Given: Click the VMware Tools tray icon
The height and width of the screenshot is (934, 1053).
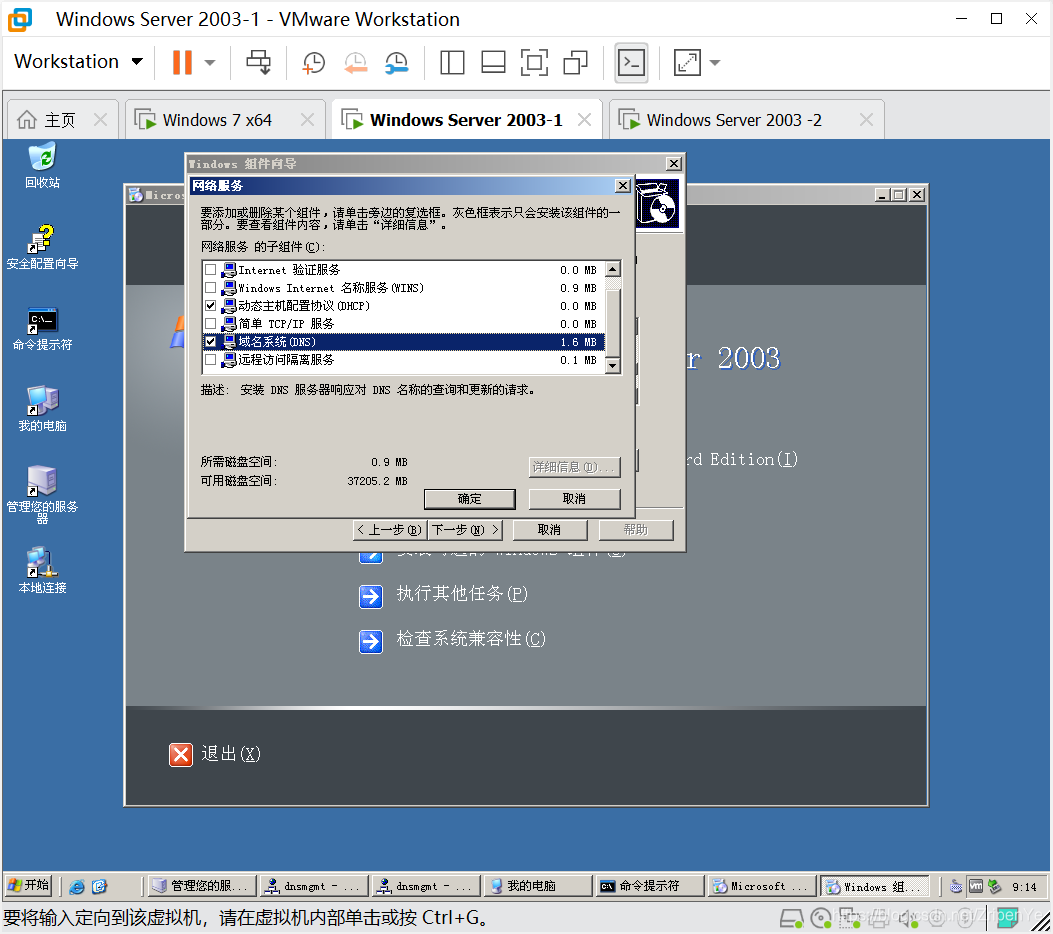Looking at the screenshot, I should click(976, 886).
